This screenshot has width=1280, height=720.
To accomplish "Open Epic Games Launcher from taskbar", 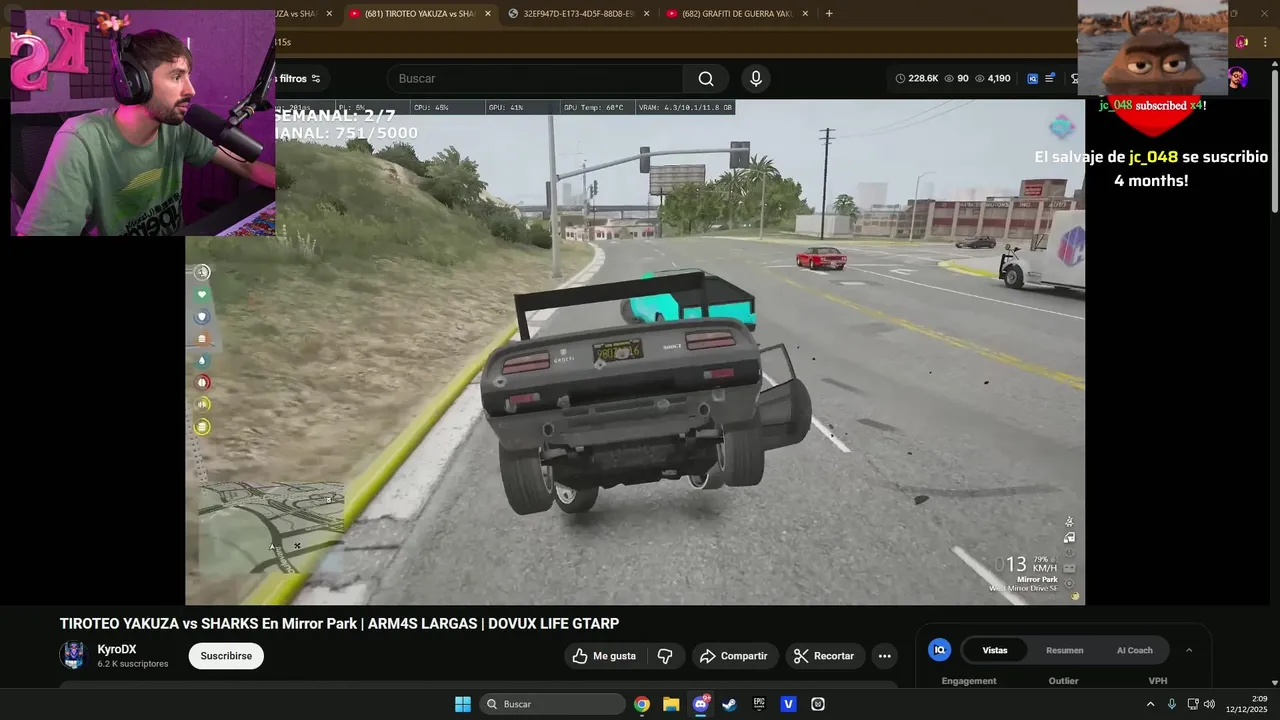I will coord(759,704).
